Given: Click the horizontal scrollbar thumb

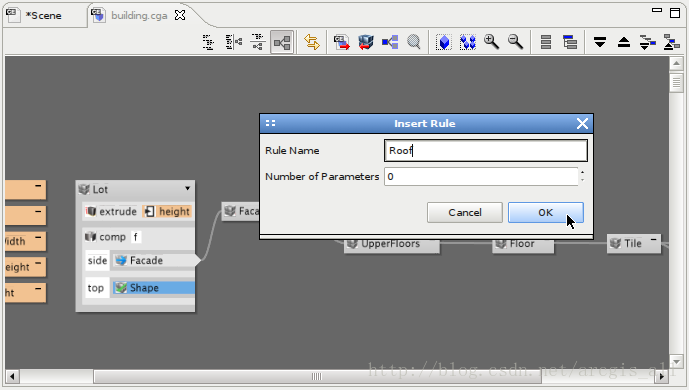Looking at the screenshot, I should tap(317, 376).
